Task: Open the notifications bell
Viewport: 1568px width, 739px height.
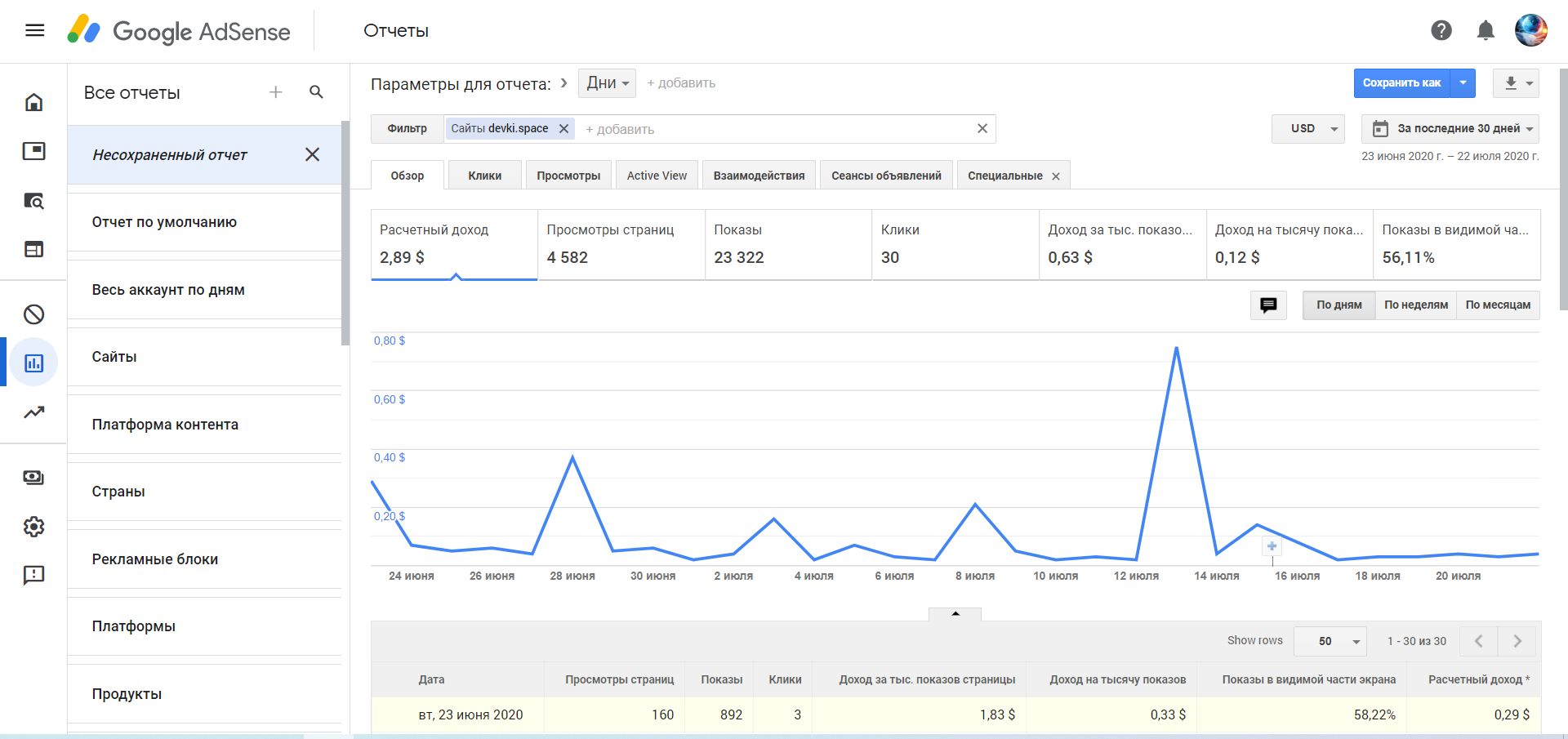Action: [1485, 31]
